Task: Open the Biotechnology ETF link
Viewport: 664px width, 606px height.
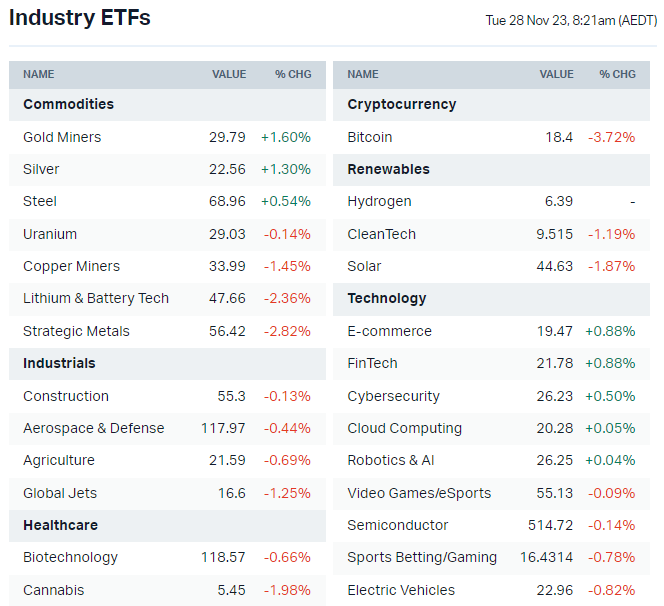Action: 70,557
